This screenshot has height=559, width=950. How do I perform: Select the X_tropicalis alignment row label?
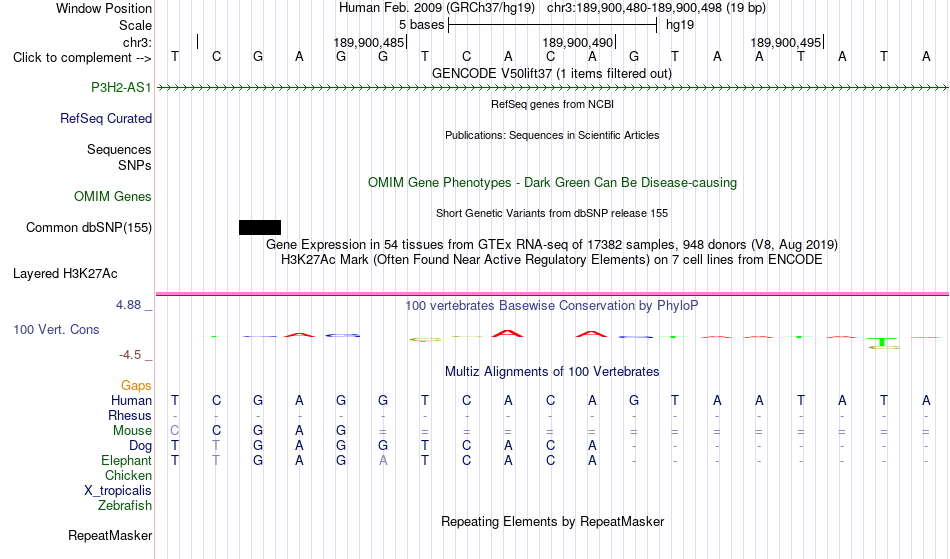click(x=118, y=491)
